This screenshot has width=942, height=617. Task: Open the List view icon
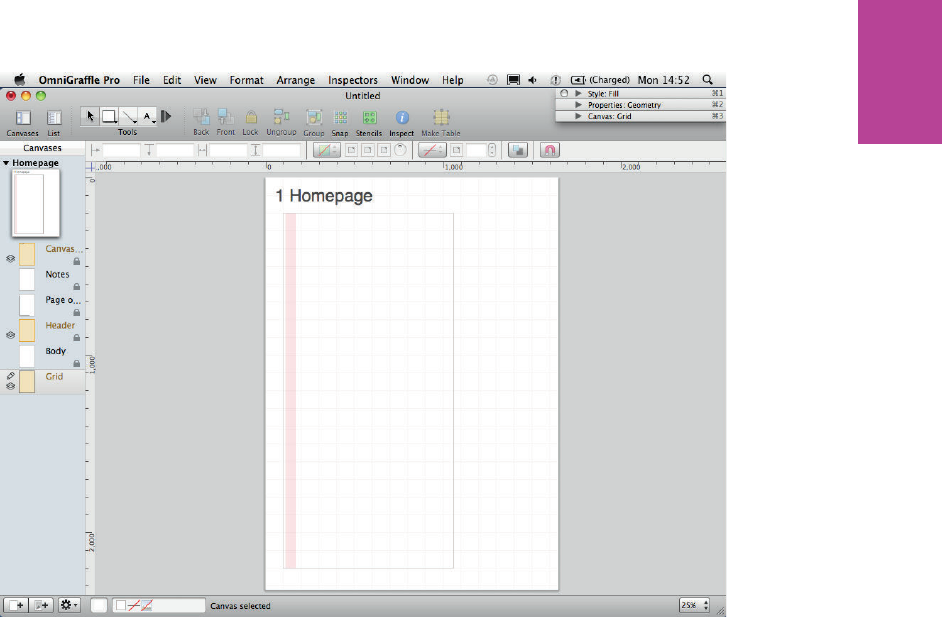pos(54,118)
